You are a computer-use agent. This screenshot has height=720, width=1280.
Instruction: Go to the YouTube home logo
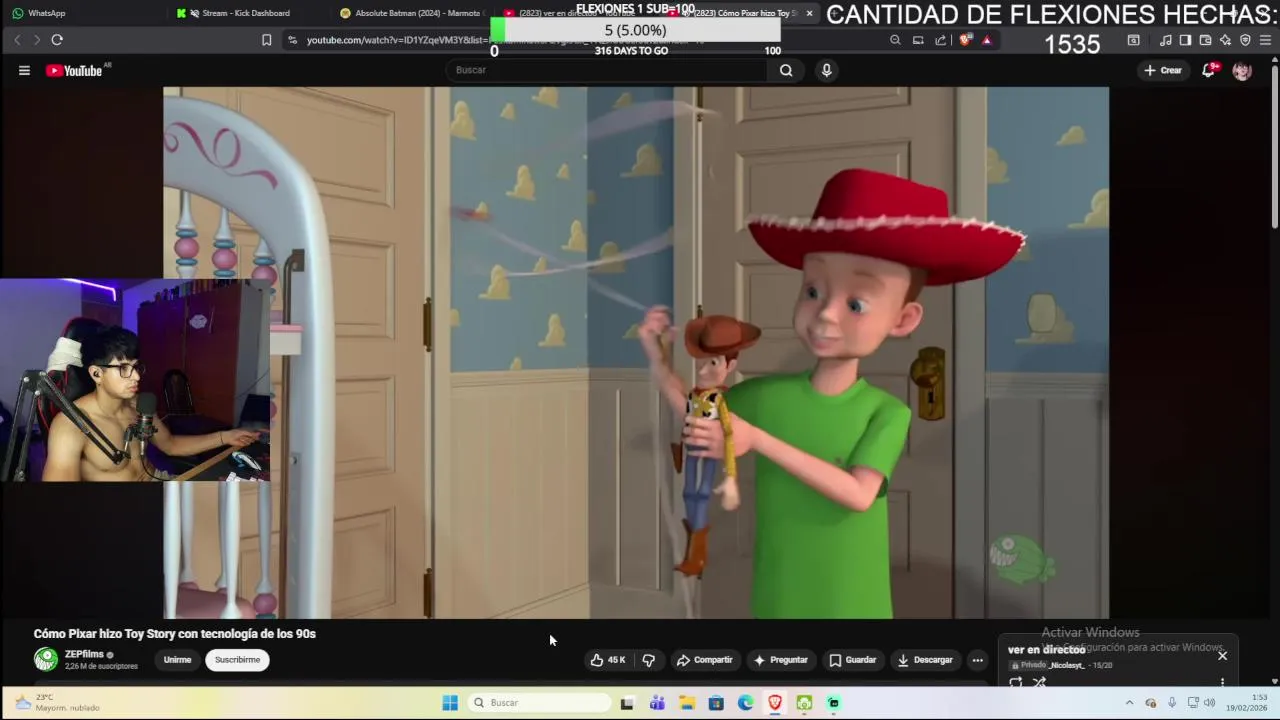pos(75,70)
